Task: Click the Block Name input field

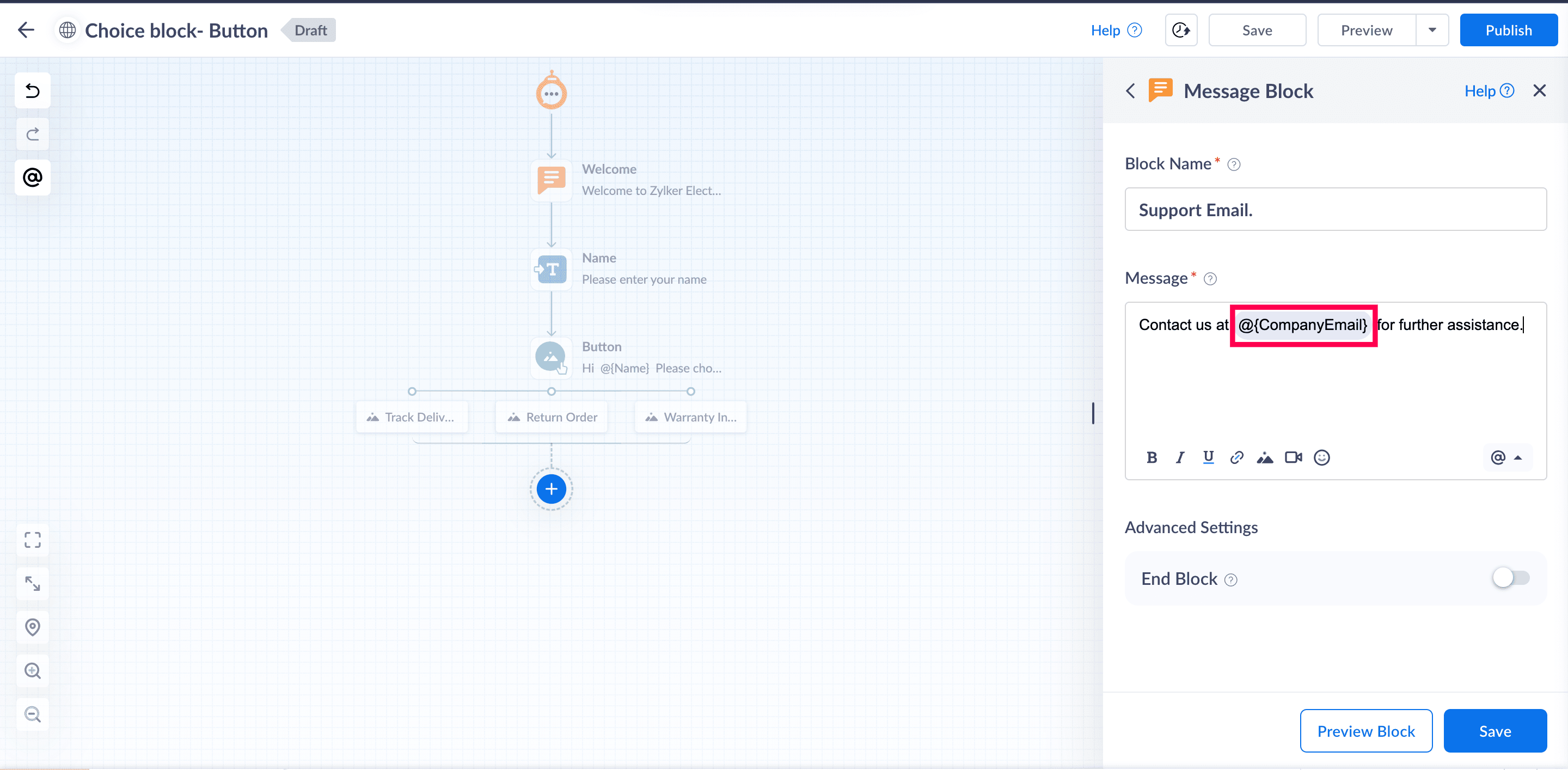Action: click(1335, 210)
